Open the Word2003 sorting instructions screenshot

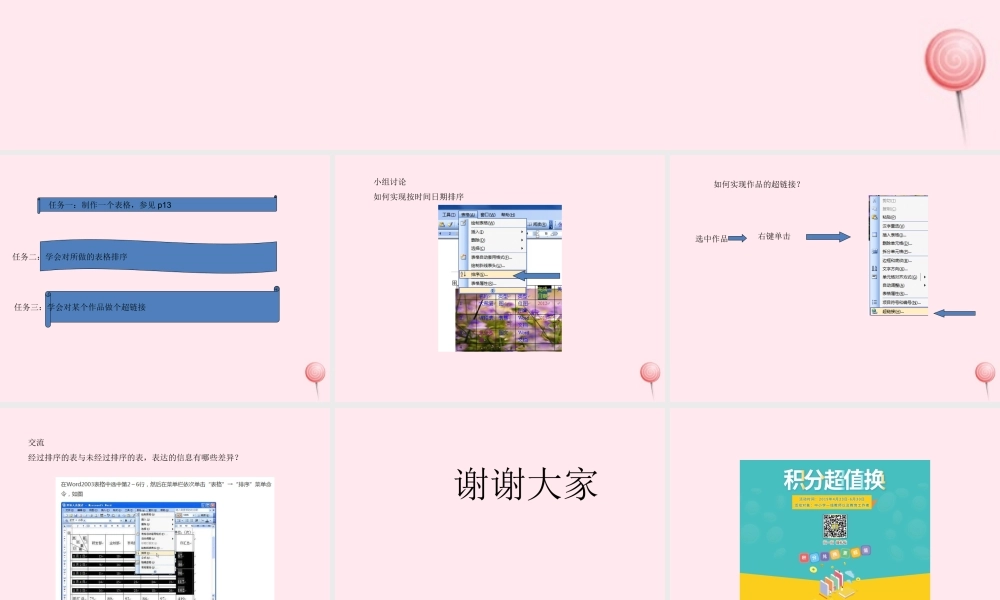click(165, 539)
